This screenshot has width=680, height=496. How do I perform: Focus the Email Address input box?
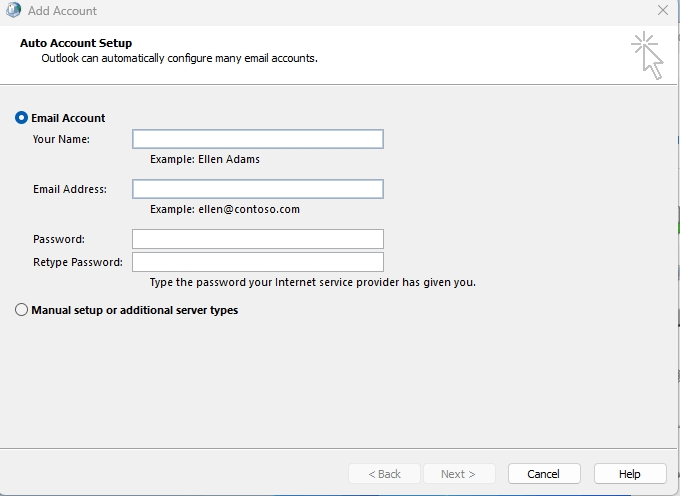(x=258, y=189)
